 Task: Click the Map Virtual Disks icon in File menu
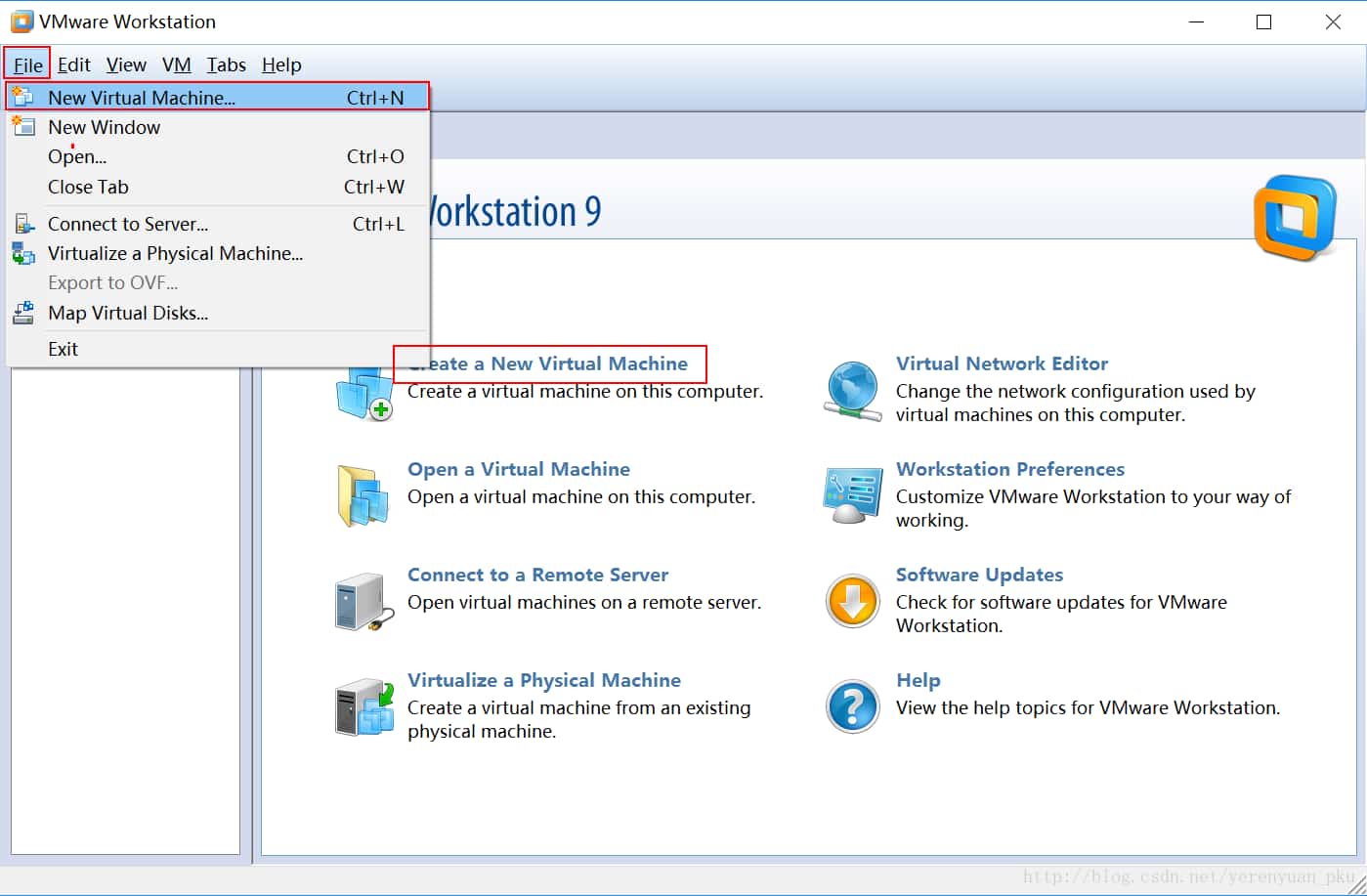23,313
